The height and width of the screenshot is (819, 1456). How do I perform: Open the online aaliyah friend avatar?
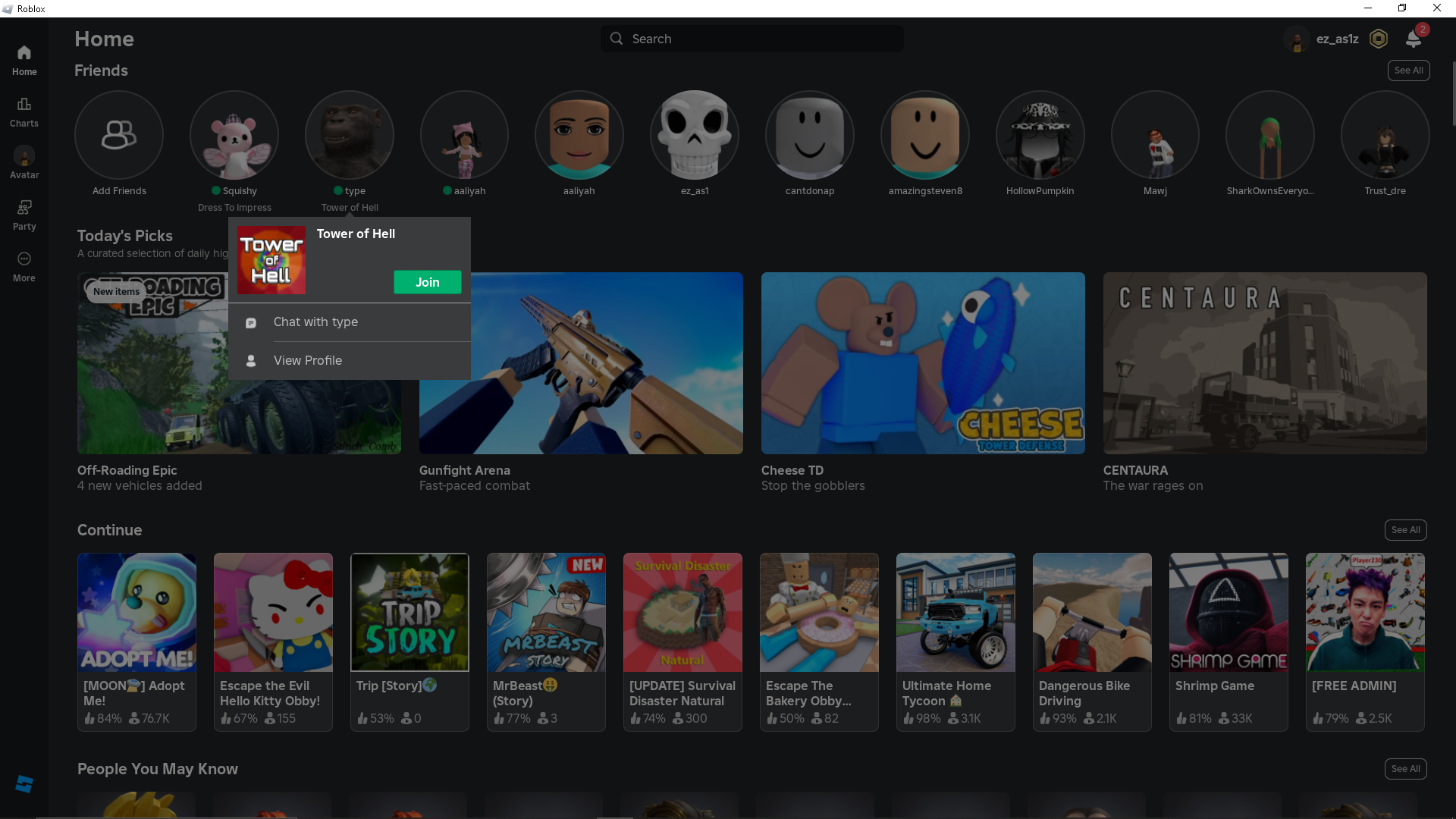click(x=464, y=136)
